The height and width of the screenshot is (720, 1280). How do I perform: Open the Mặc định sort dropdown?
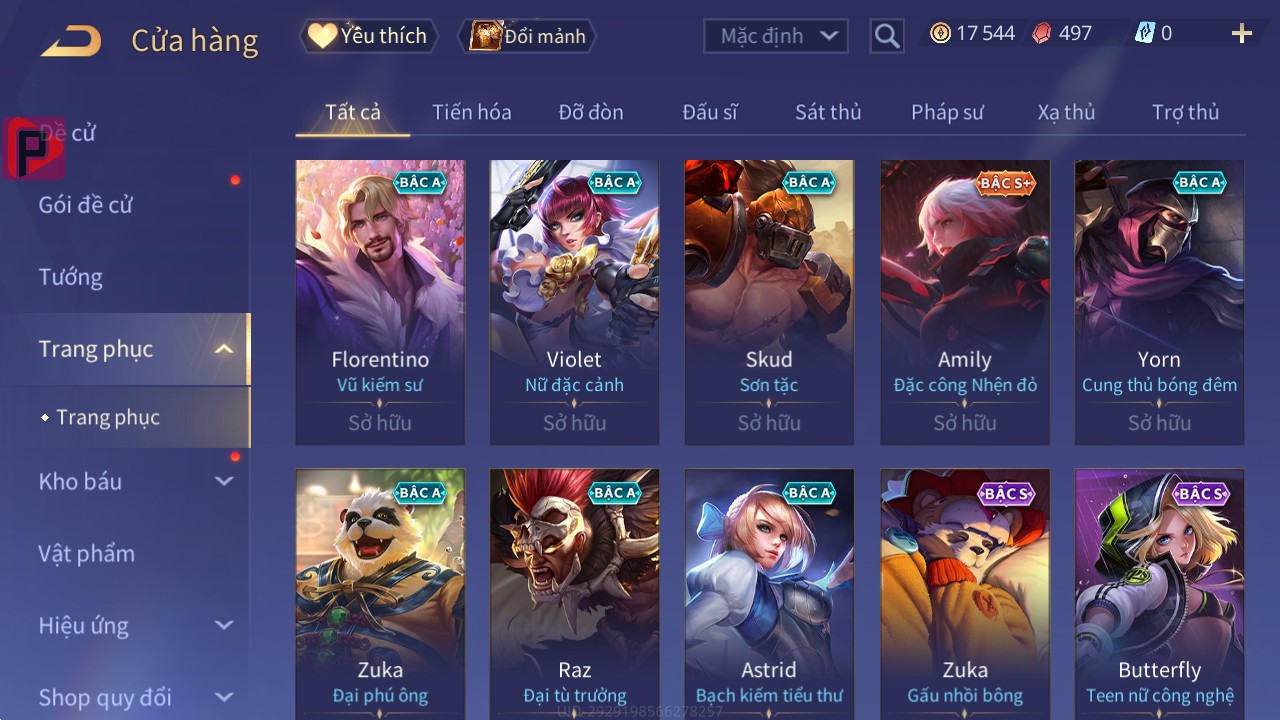776,36
